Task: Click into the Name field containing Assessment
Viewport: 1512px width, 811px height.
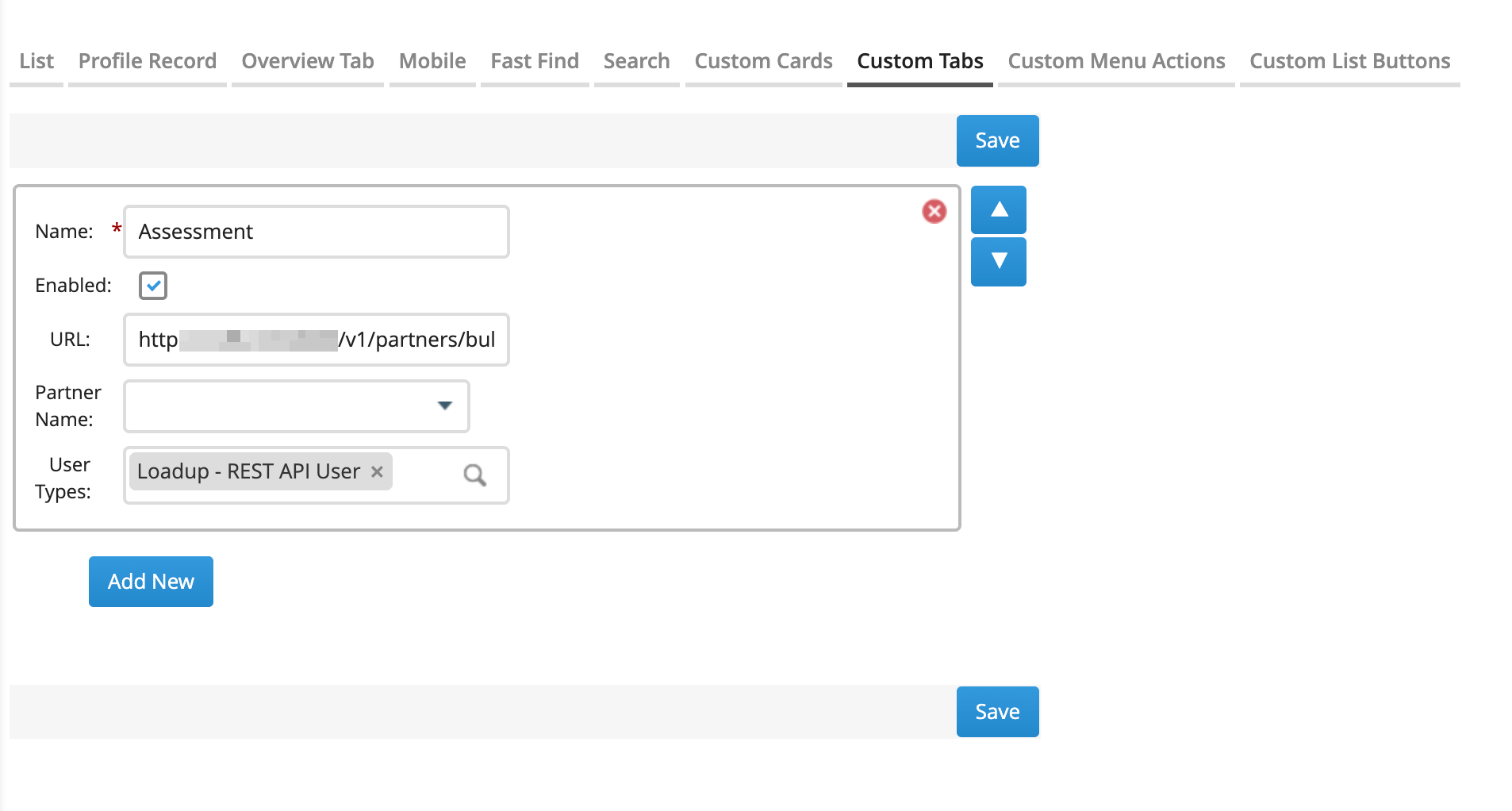Action: click(x=316, y=232)
